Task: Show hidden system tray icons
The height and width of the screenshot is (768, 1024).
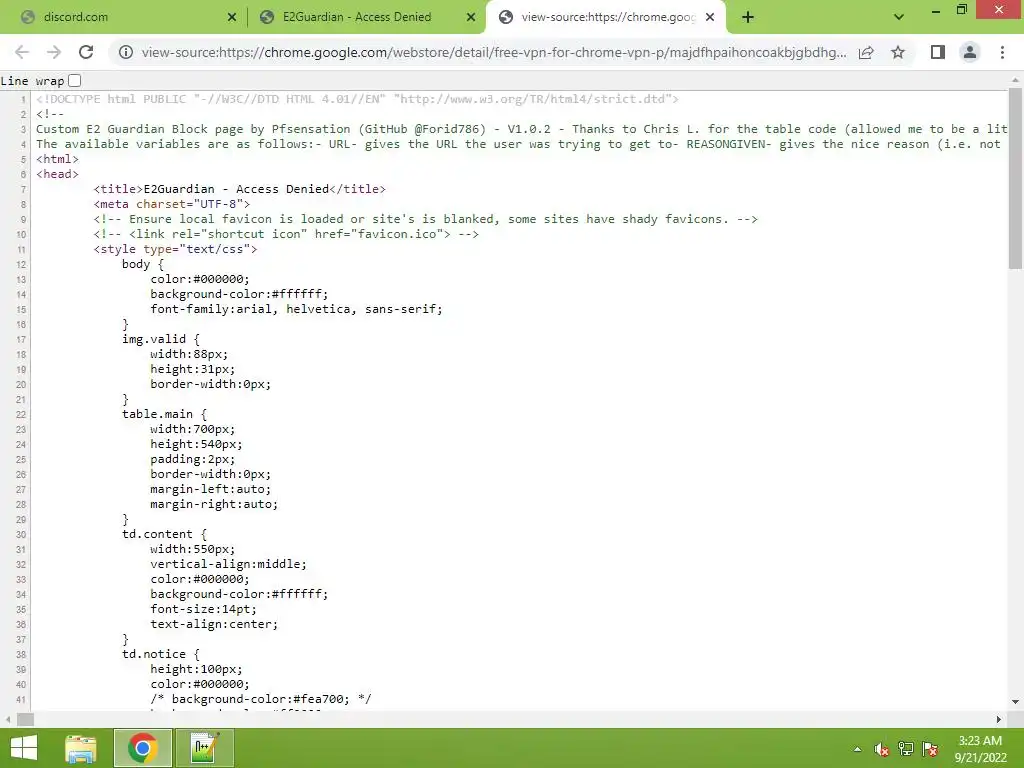Action: pos(857,749)
